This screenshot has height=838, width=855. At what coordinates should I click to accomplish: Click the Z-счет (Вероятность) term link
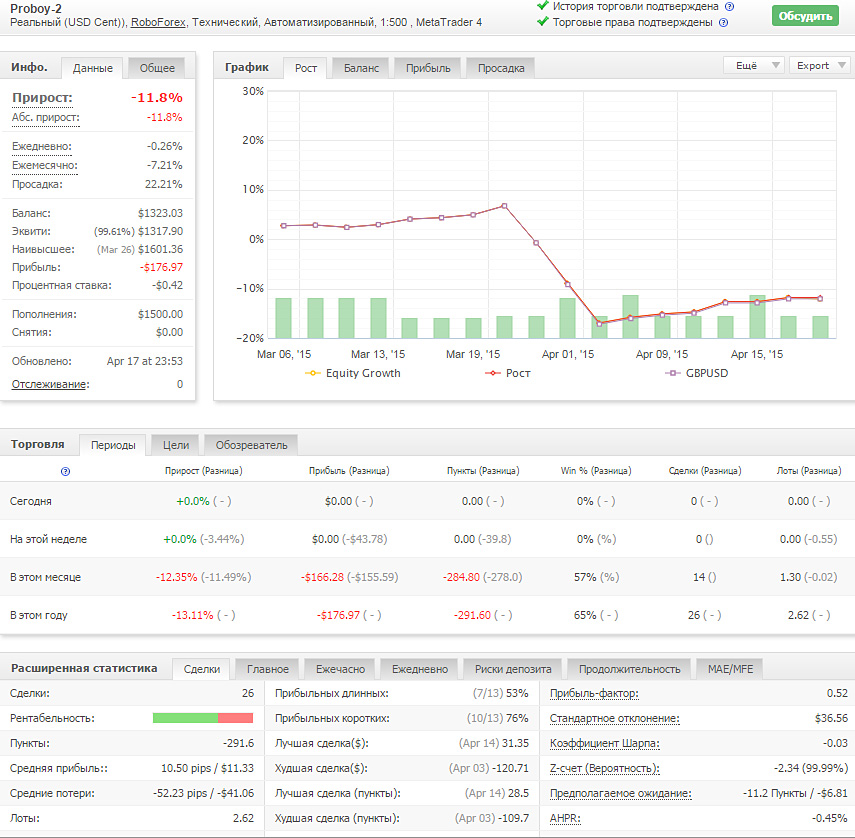pyautogui.click(x=604, y=768)
